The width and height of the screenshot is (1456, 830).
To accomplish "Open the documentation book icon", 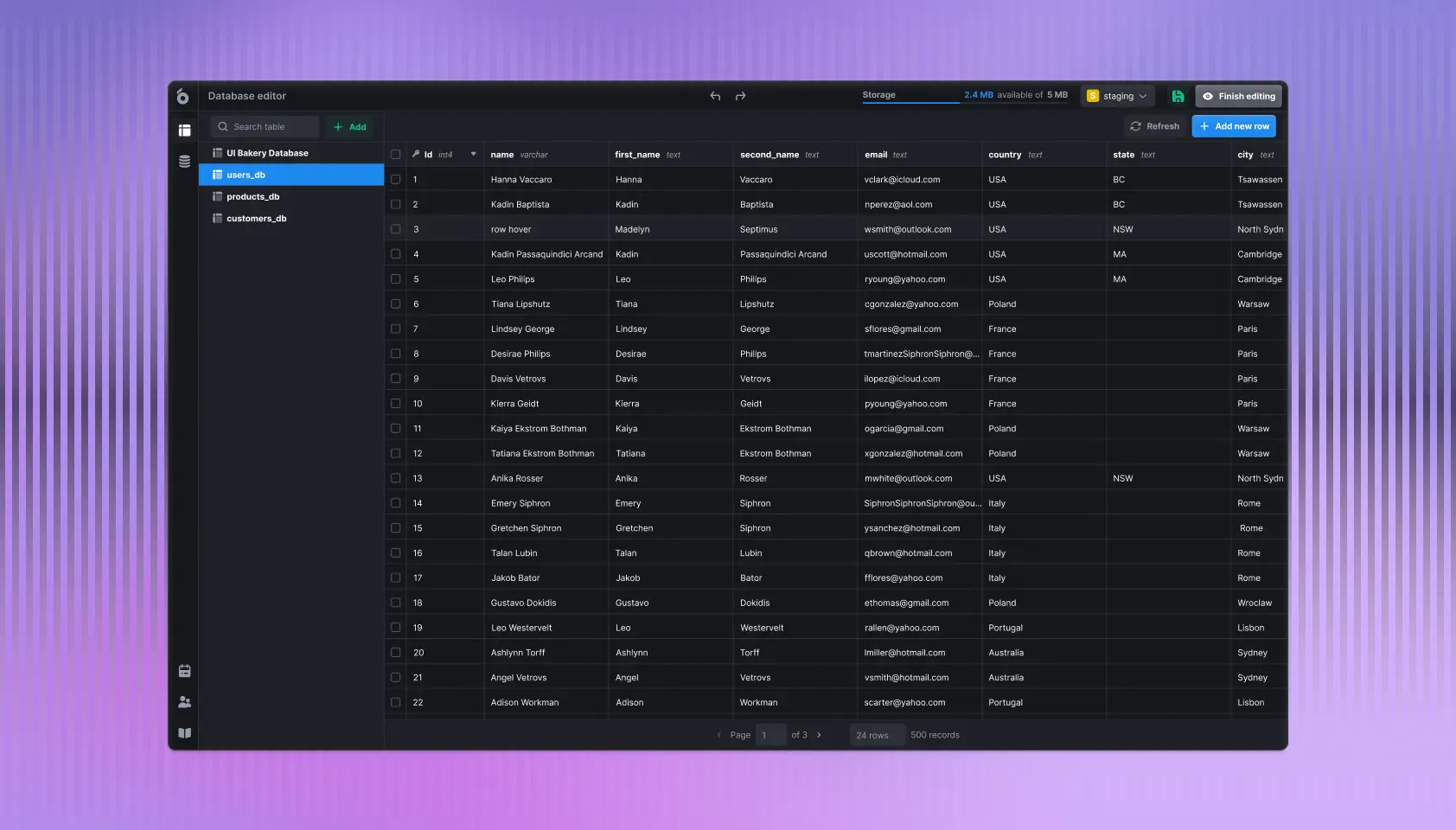I will [x=184, y=732].
